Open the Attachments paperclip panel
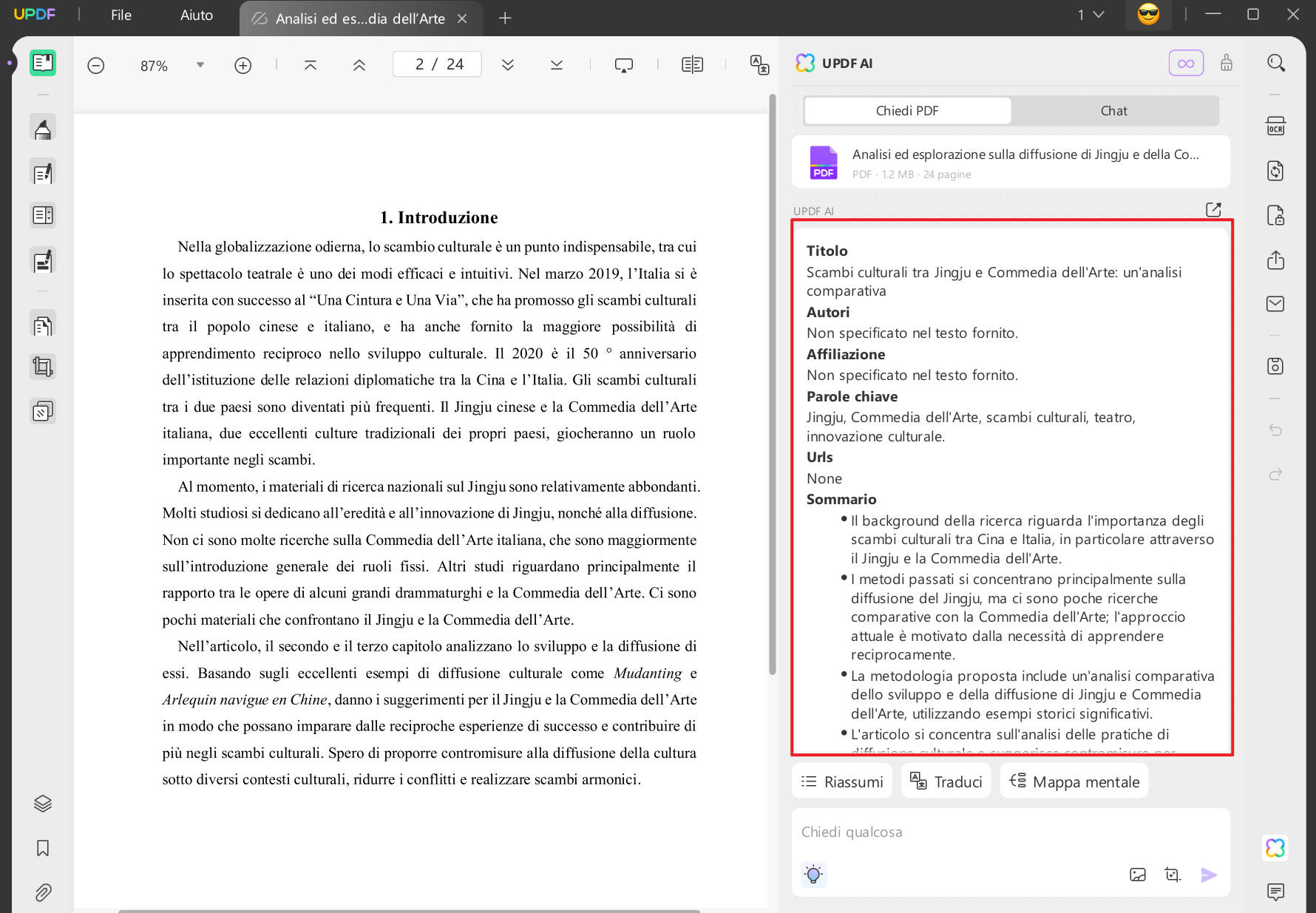Screen dimensions: 1316x913 pyautogui.click(x=43, y=892)
